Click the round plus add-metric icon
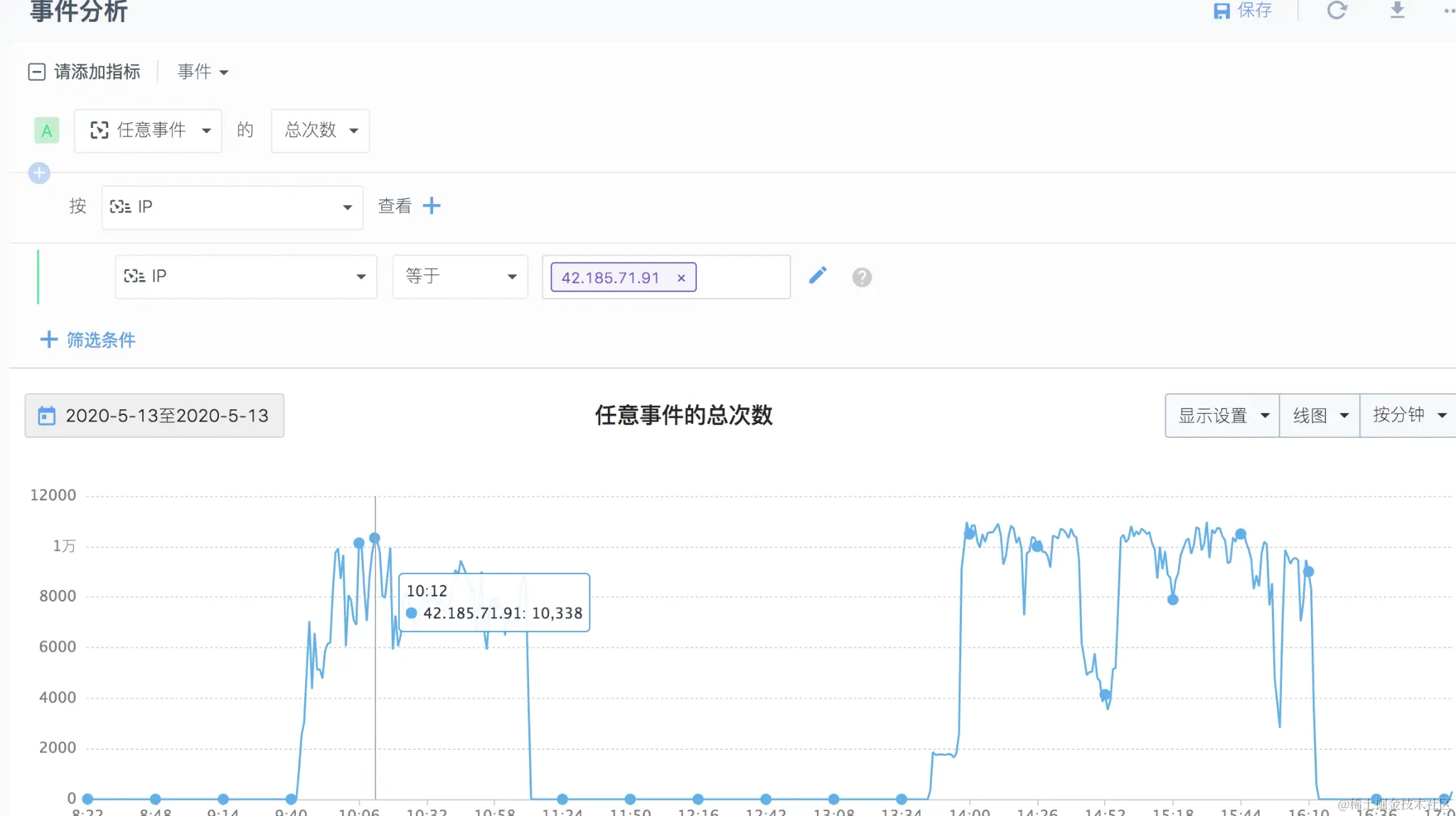Screen dimensions: 1456x816 point(39,173)
